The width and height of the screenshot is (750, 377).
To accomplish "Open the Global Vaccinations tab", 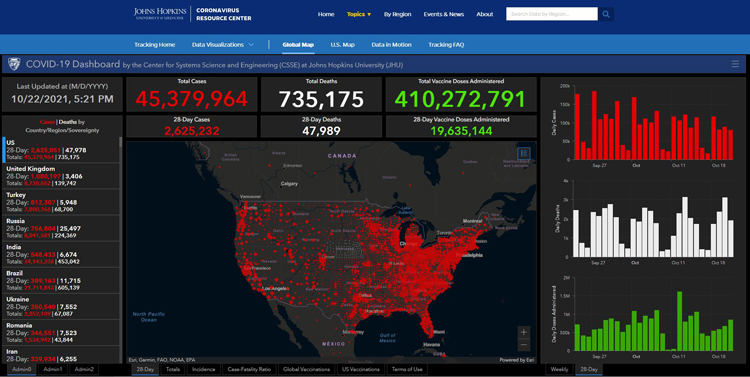I will [x=306, y=369].
